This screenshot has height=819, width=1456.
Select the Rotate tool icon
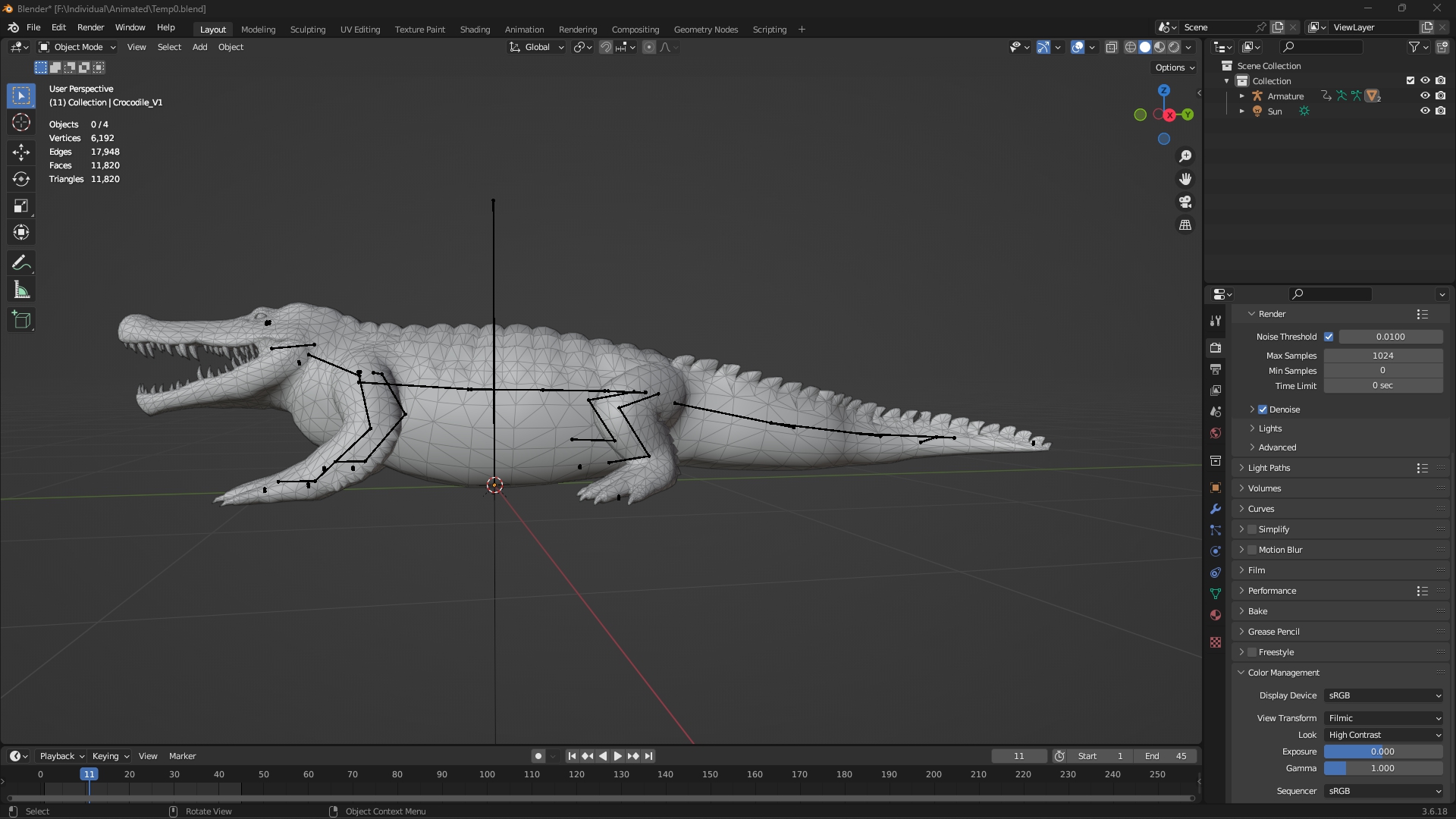point(21,179)
